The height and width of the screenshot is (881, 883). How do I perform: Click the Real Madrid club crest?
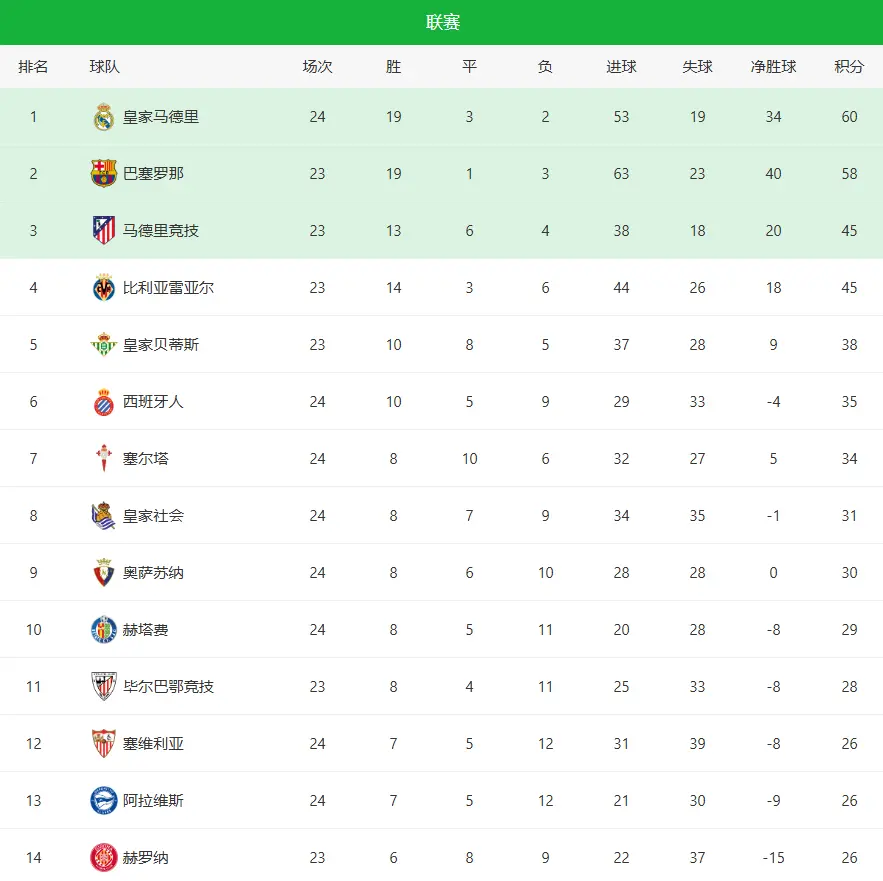(104, 117)
